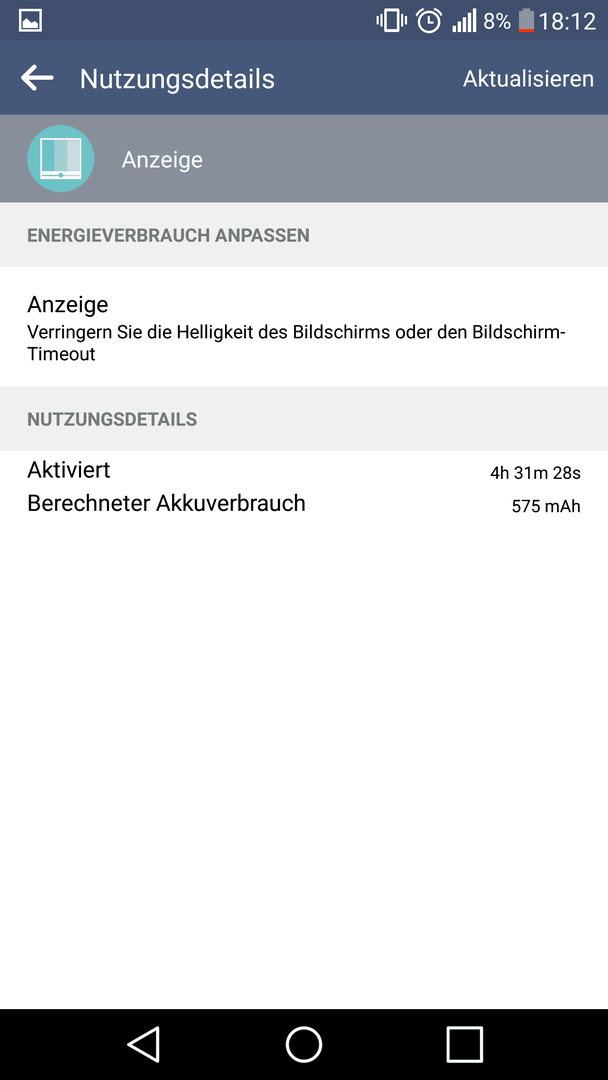Image resolution: width=608 pixels, height=1080 pixels.
Task: Tap the picture notification icon
Action: [30, 21]
